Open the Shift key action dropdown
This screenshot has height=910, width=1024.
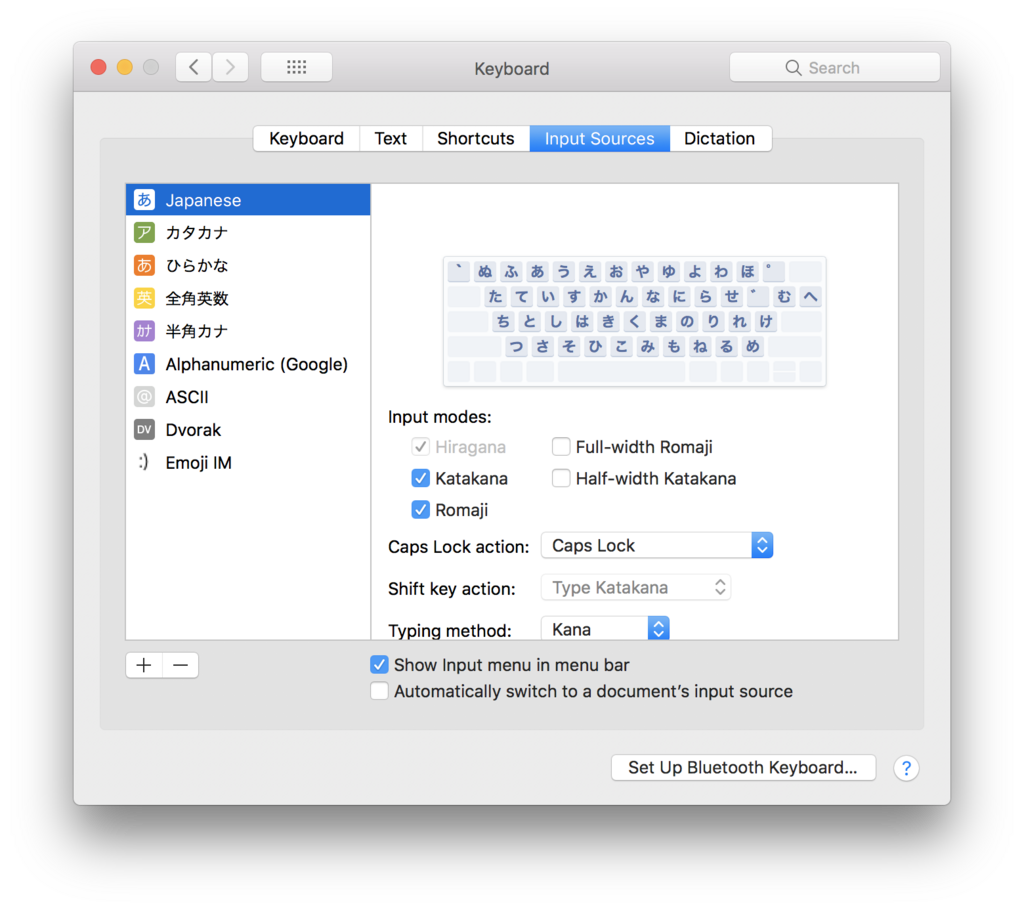(636, 588)
